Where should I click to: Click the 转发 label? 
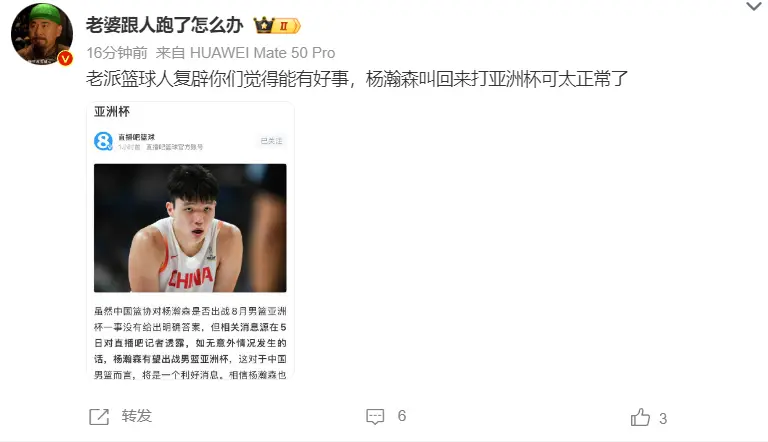(x=137, y=417)
